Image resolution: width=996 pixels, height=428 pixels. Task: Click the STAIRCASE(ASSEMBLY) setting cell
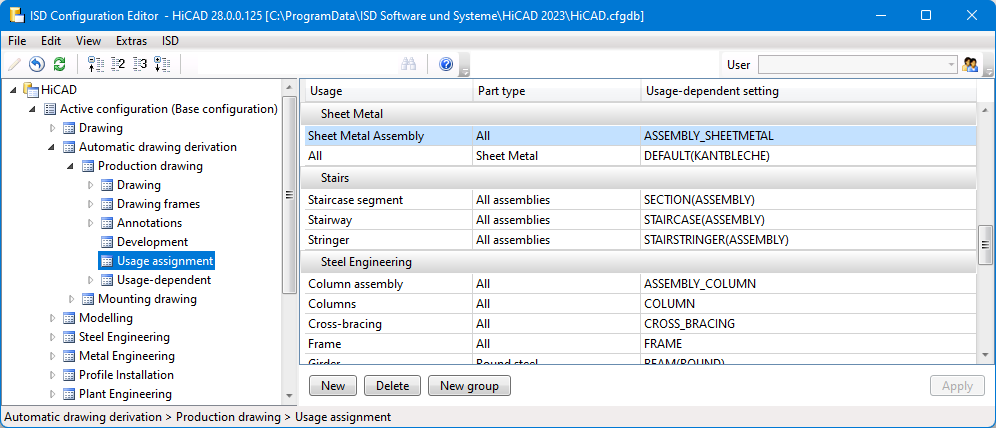(808, 220)
